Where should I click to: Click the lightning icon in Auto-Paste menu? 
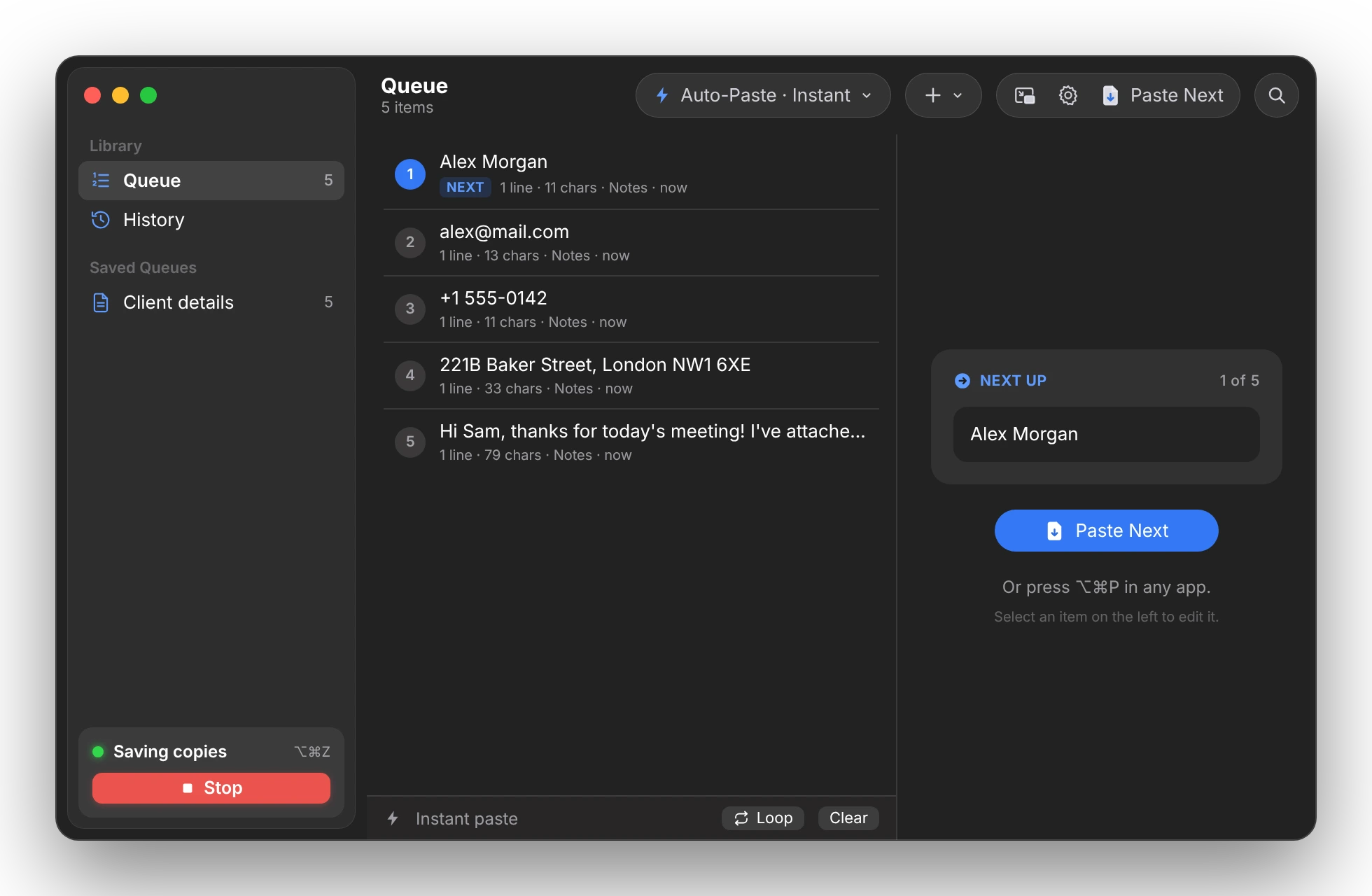coord(662,95)
